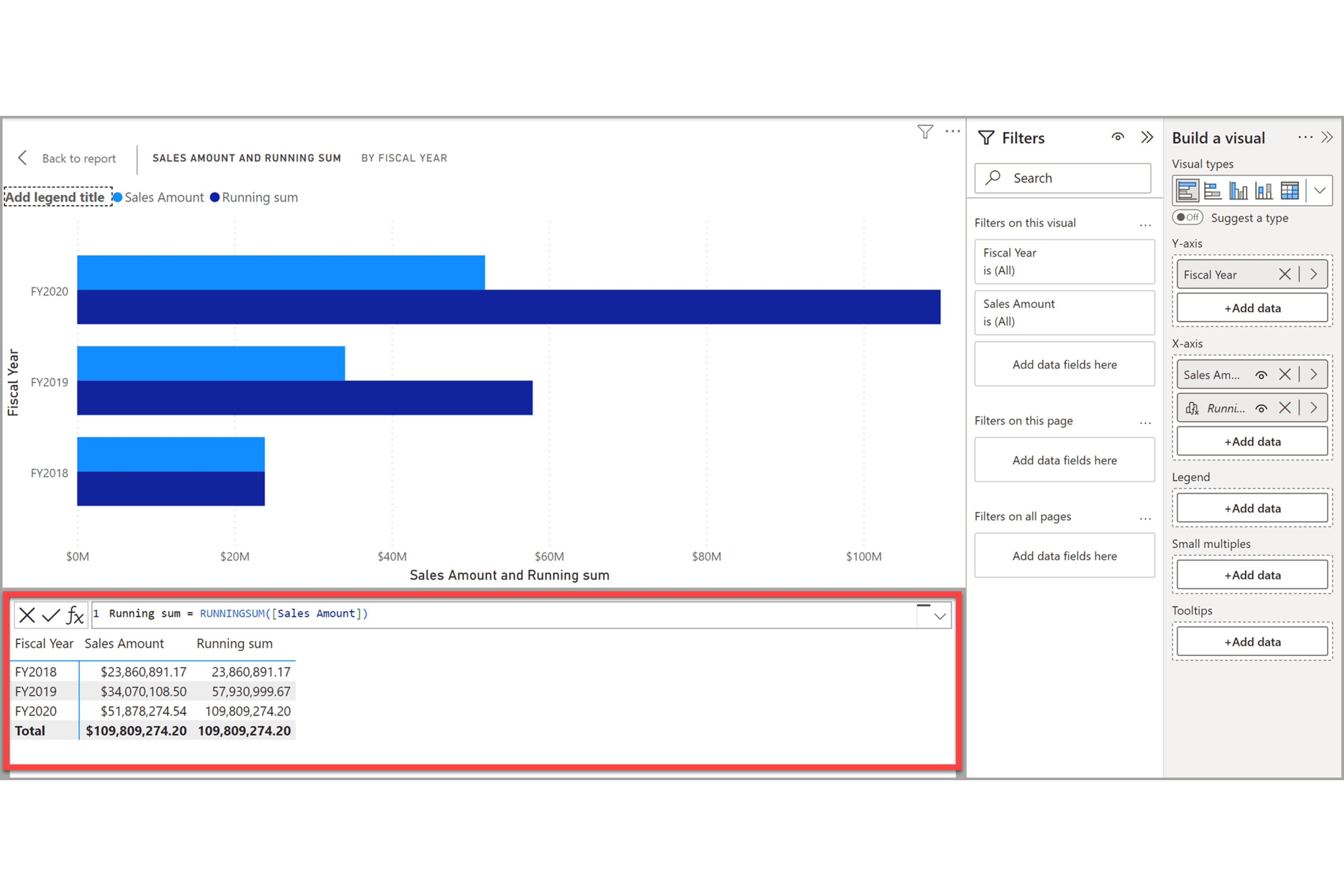
Task: Click the FY2019 table row label
Action: click(x=35, y=692)
